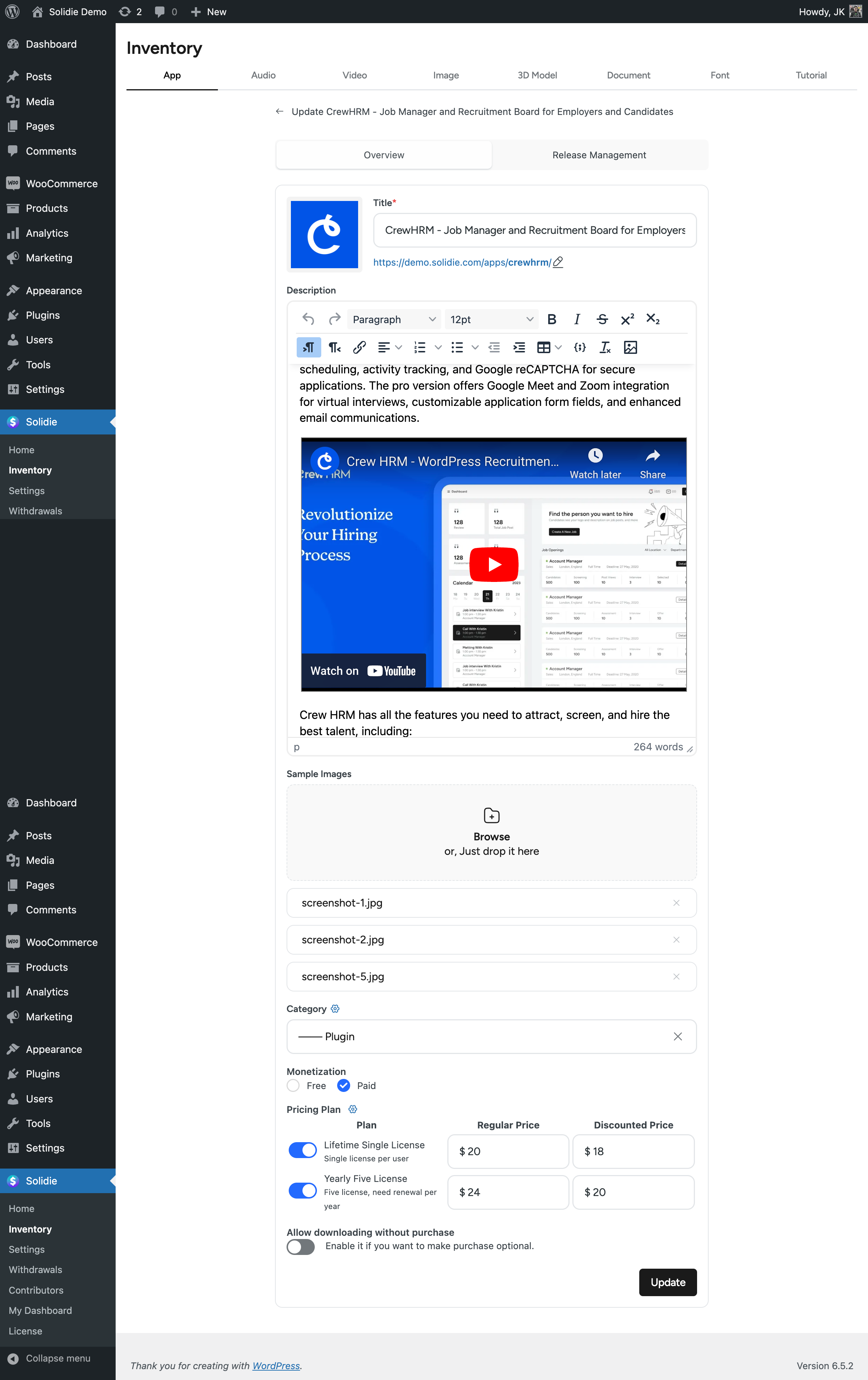Click the text alignment icon
This screenshot has width=868, height=1380.
(384, 347)
